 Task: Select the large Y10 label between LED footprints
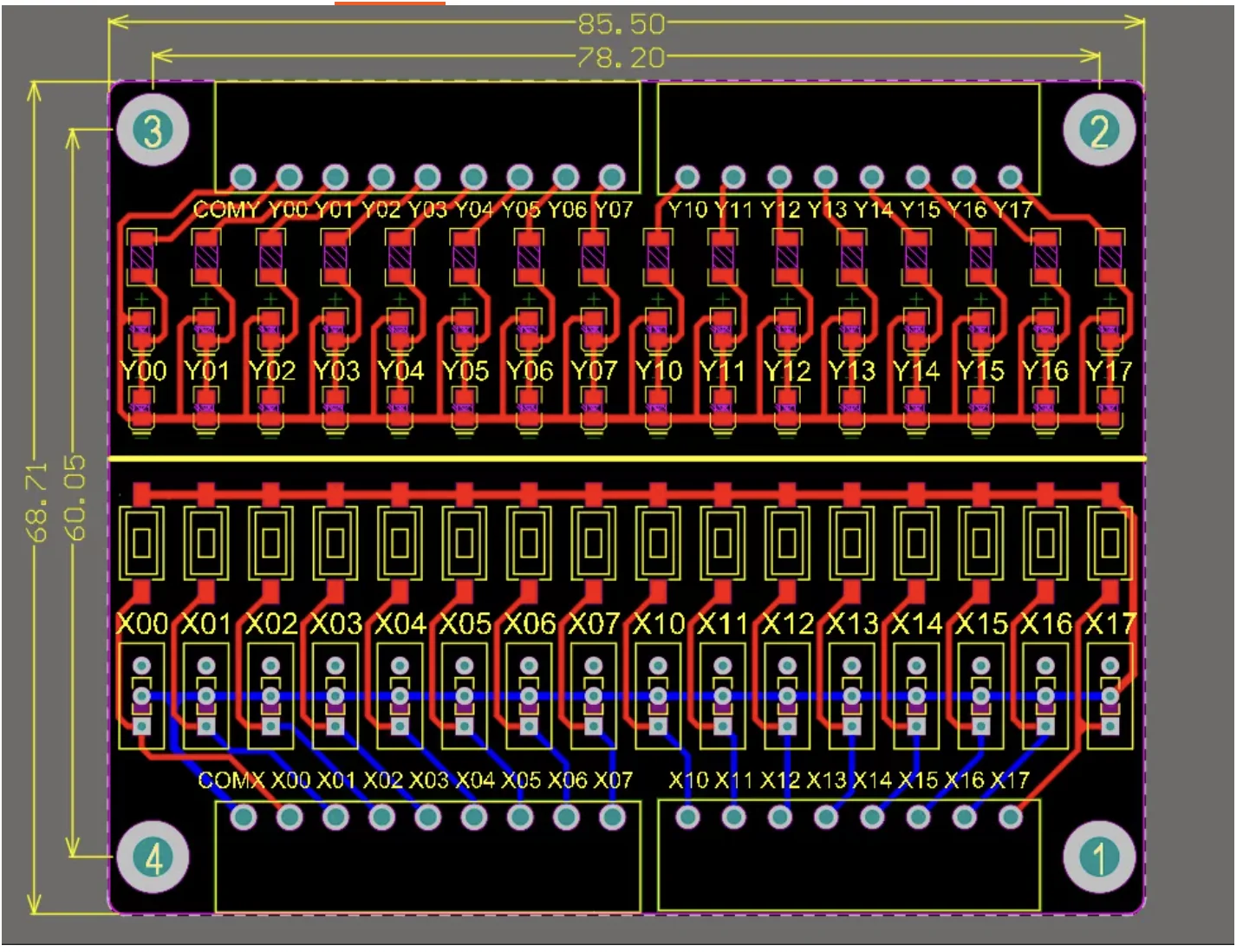coord(659,371)
